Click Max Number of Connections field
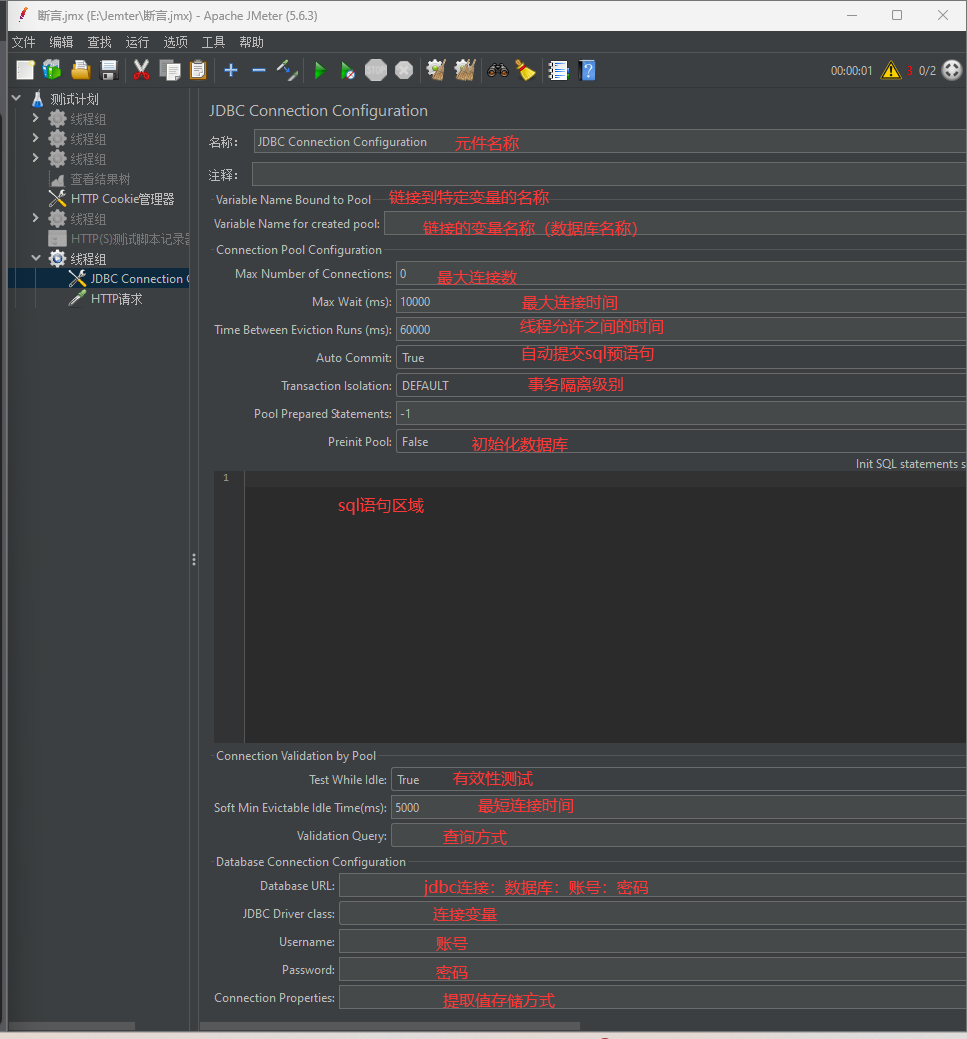967x1039 pixels. click(681, 273)
